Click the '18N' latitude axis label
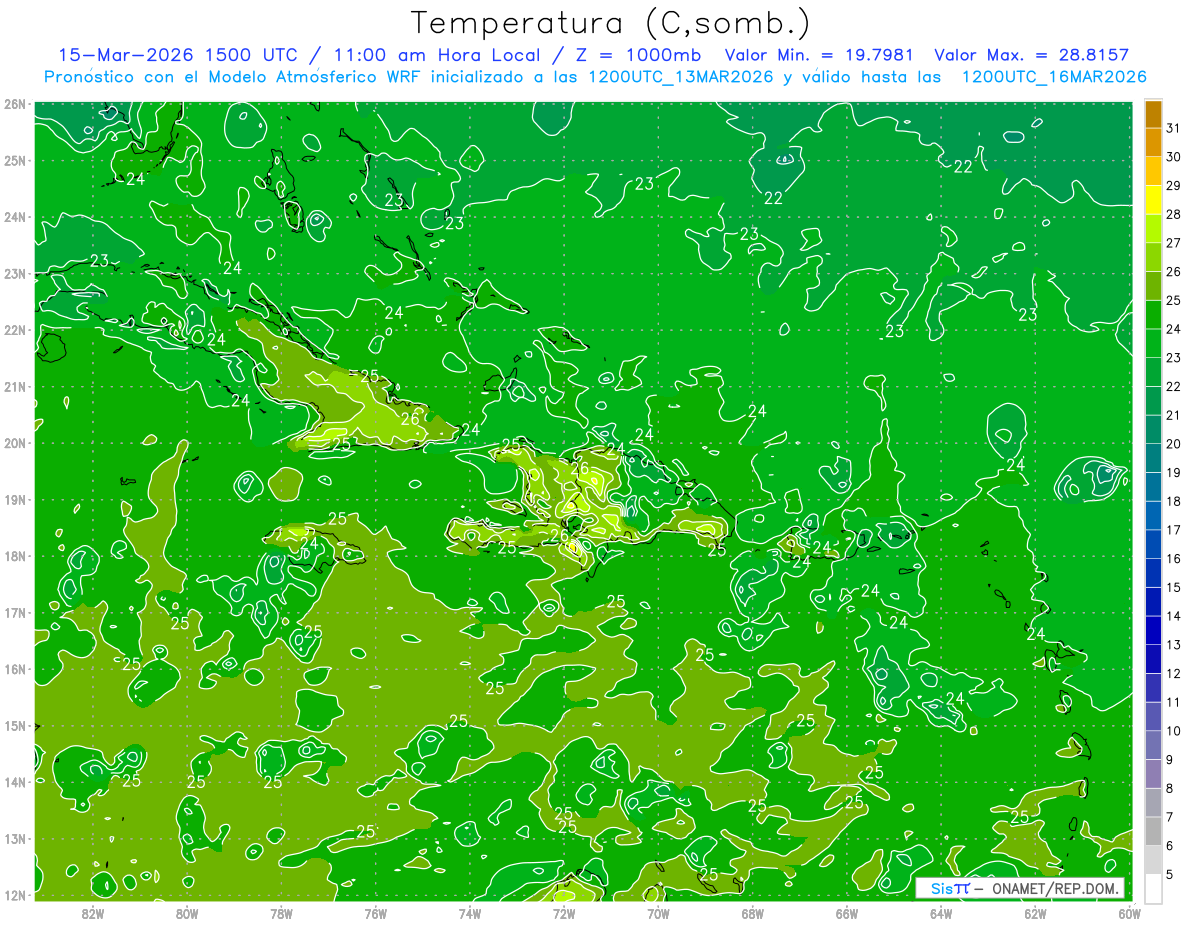This screenshot has width=1200, height=927. (x=14, y=556)
